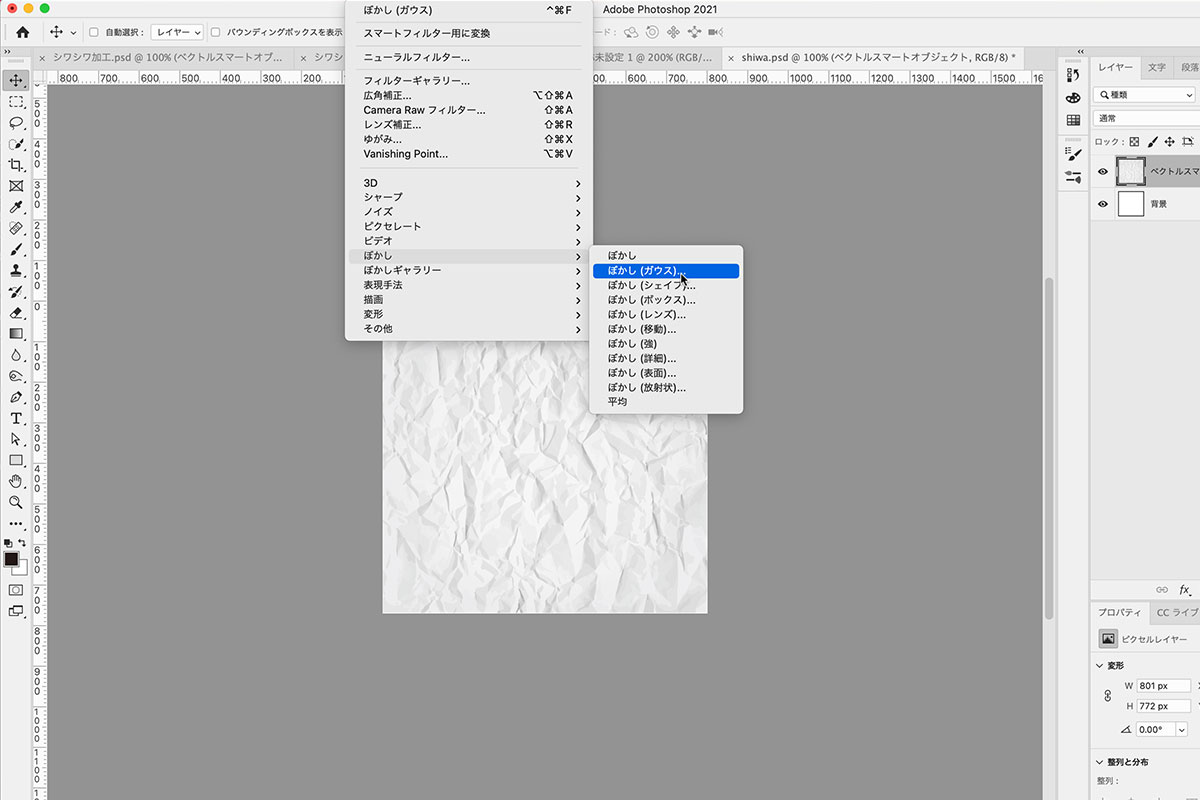
Task: Select the Hand tool
Action: (16, 481)
